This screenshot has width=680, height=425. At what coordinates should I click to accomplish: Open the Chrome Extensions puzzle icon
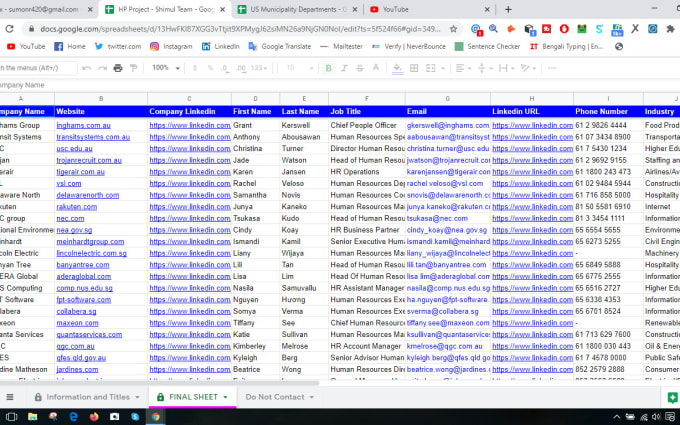click(670, 29)
